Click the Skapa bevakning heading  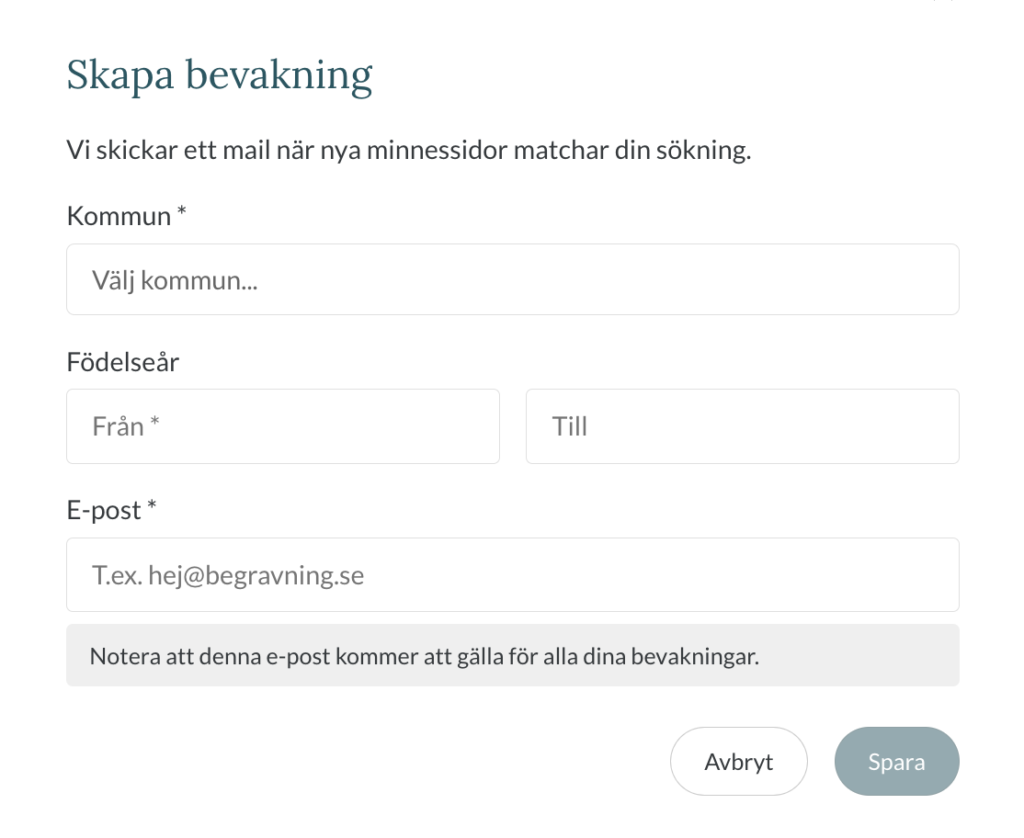219,76
